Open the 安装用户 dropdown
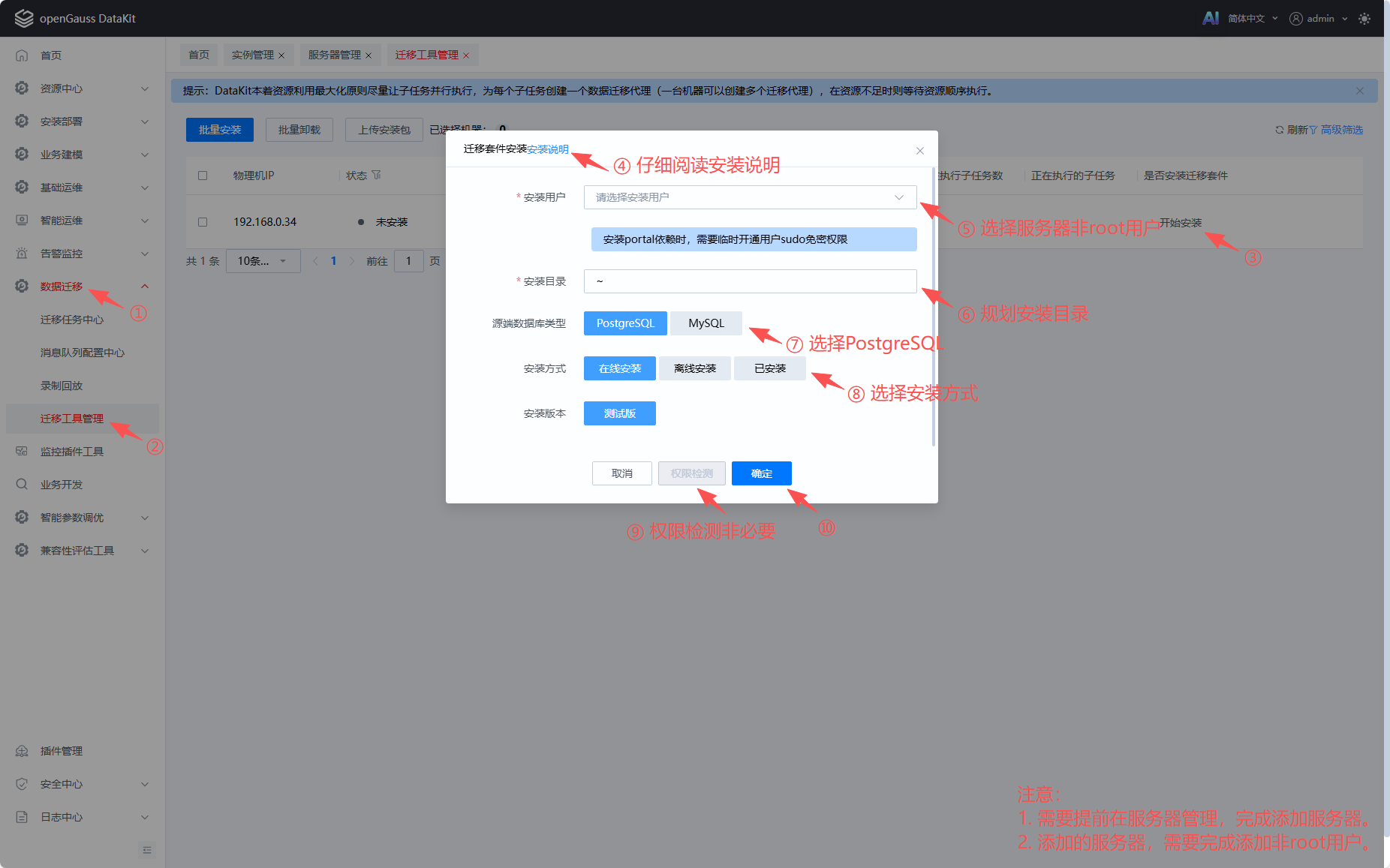This screenshot has height=868, width=1390. pos(750,197)
